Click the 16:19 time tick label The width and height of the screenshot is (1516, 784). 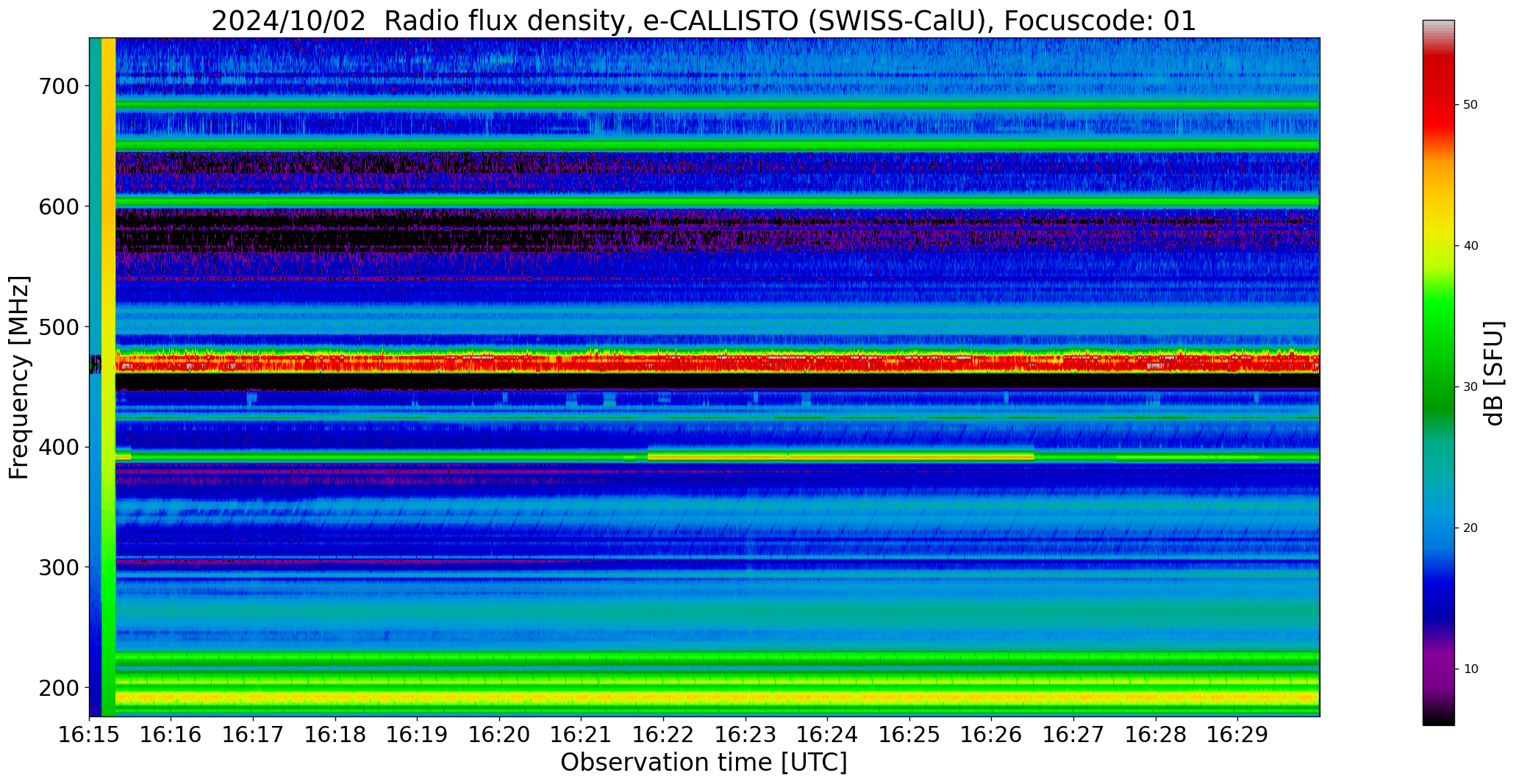tap(418, 735)
